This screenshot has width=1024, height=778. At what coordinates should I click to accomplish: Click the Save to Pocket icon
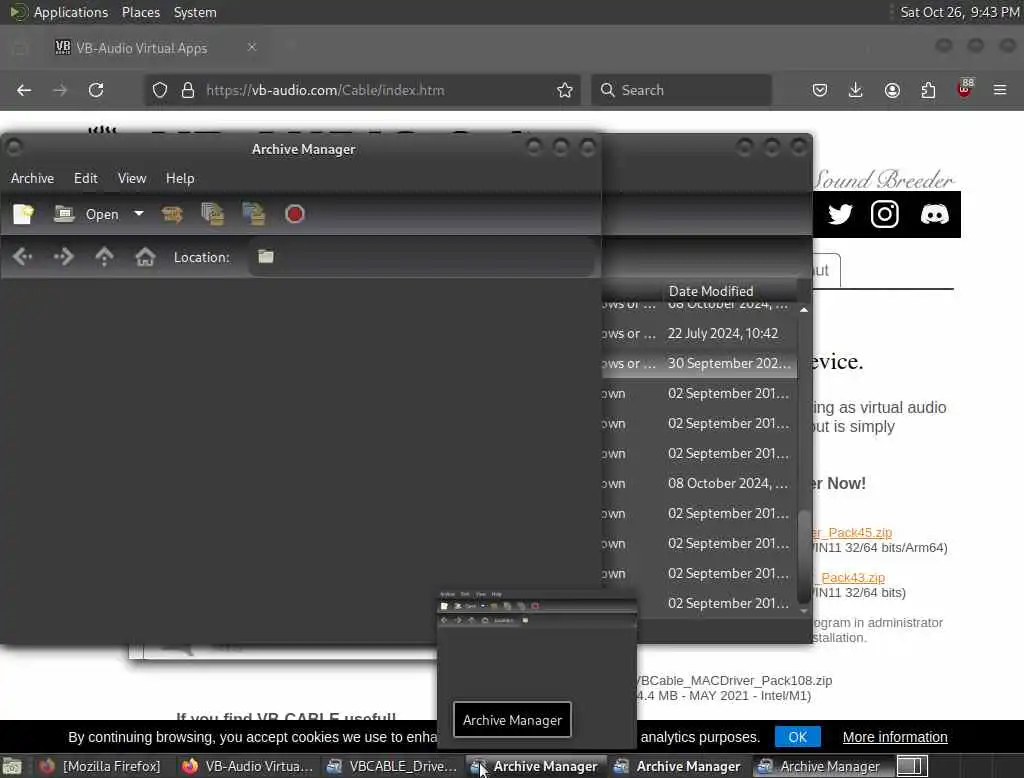click(x=820, y=90)
